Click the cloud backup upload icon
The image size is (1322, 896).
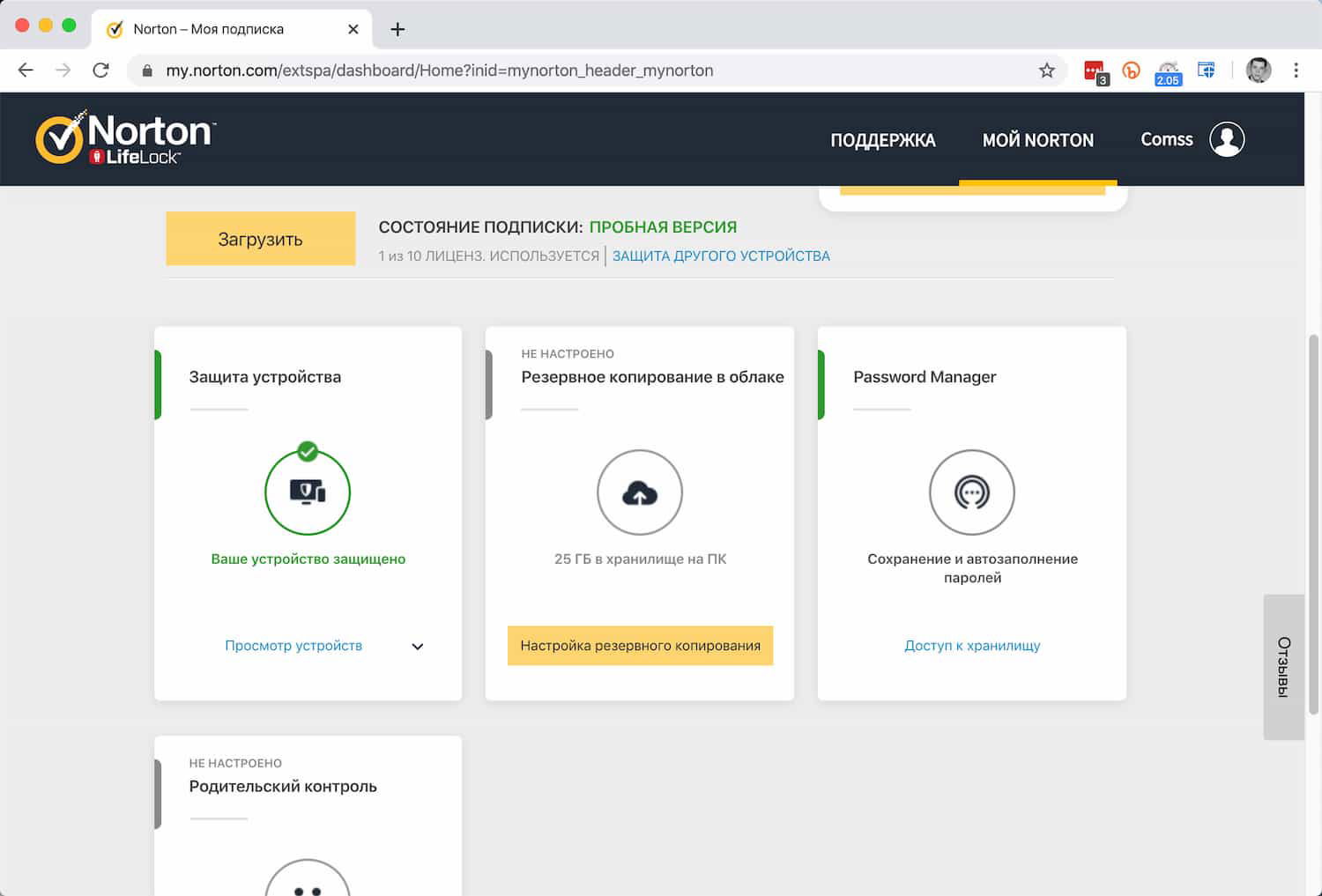point(640,492)
